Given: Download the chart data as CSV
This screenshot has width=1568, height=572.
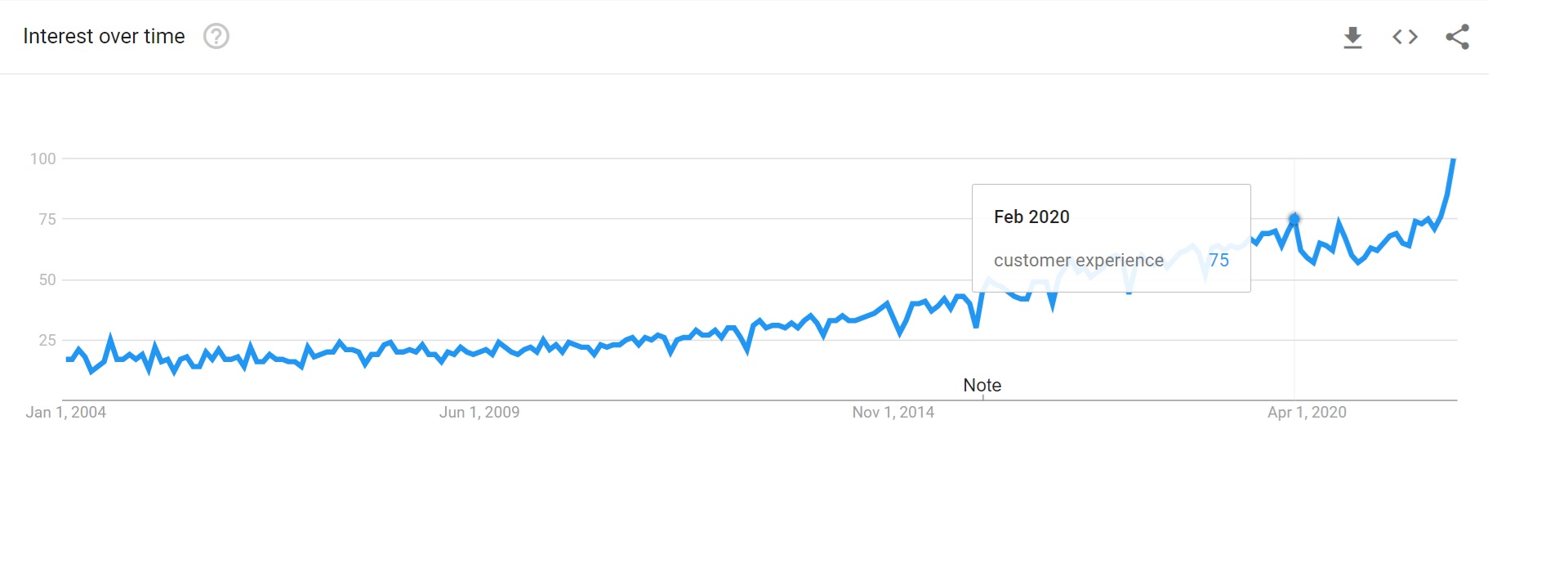Looking at the screenshot, I should coord(1352,38).
